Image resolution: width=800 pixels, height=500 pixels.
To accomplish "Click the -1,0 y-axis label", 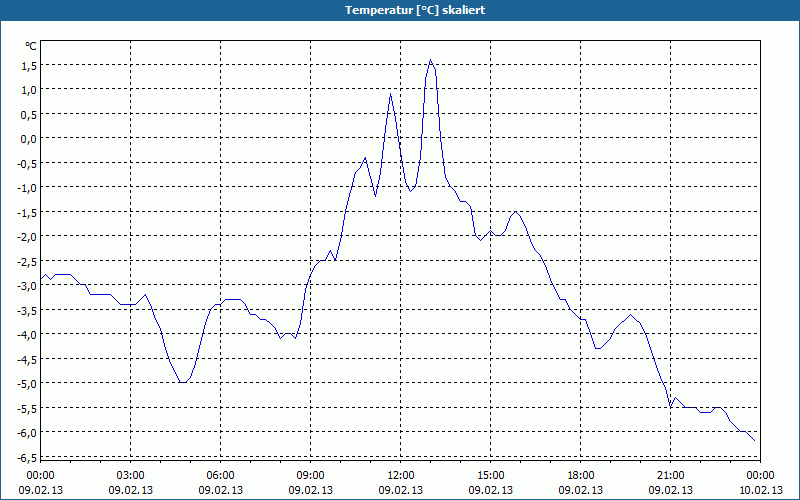I will click(27, 188).
